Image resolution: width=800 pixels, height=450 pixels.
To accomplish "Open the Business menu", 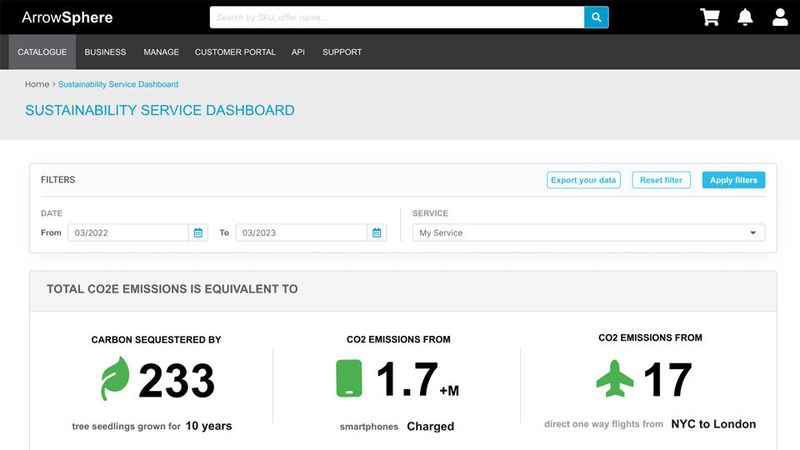I will tap(105, 52).
